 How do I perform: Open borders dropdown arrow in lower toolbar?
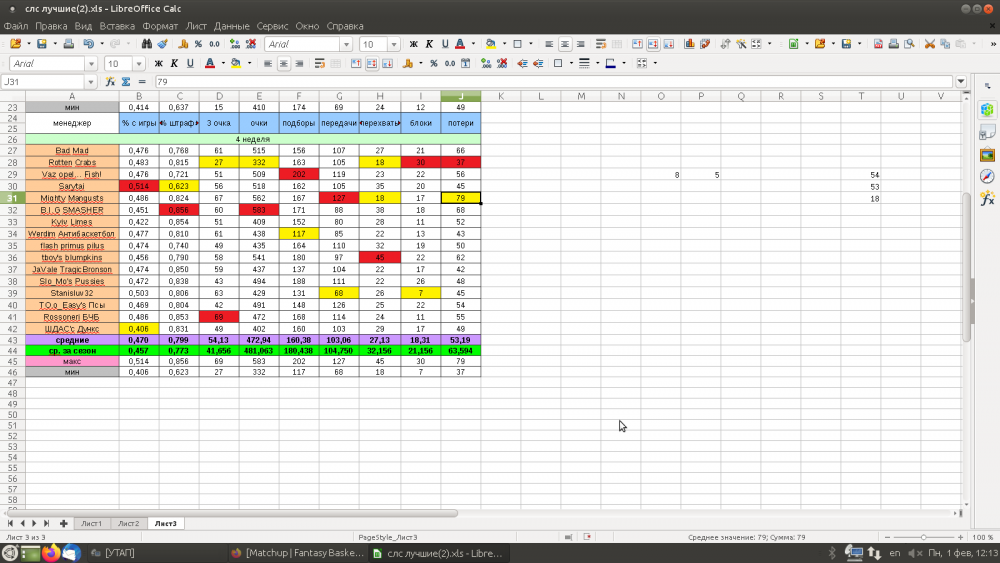571,63
